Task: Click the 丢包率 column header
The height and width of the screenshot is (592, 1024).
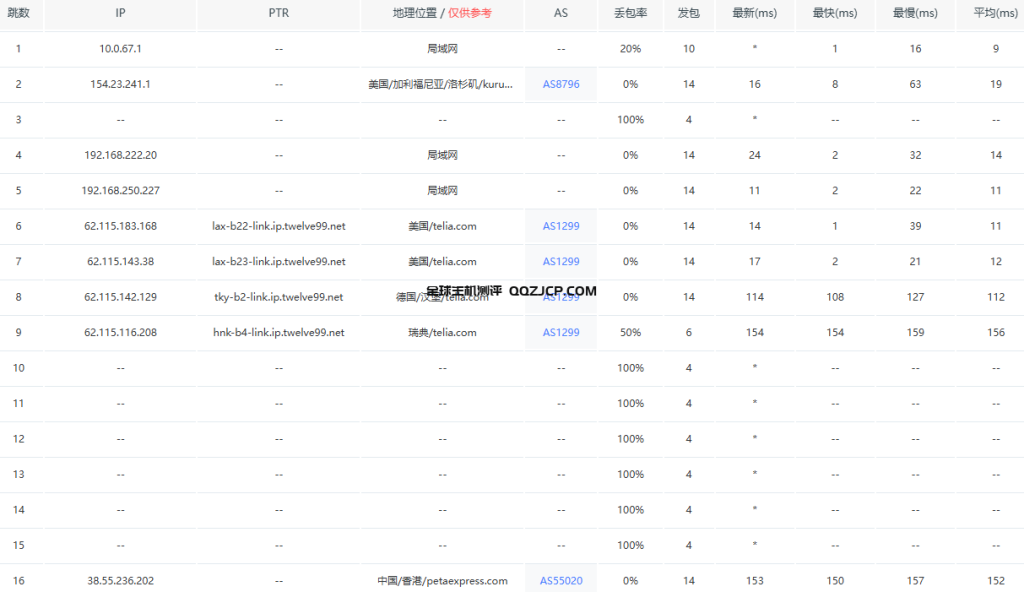Action: pos(631,13)
